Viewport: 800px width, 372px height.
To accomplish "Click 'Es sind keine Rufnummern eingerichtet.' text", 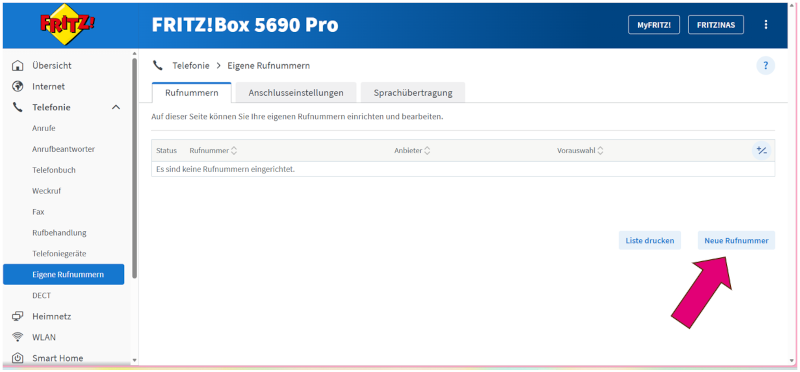I will (x=226, y=169).
